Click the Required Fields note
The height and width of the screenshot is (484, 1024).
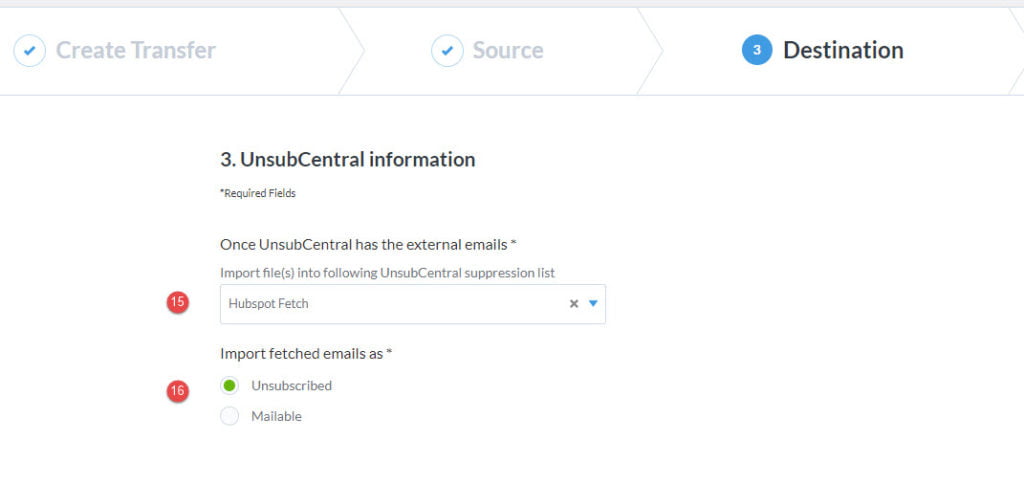tap(258, 193)
